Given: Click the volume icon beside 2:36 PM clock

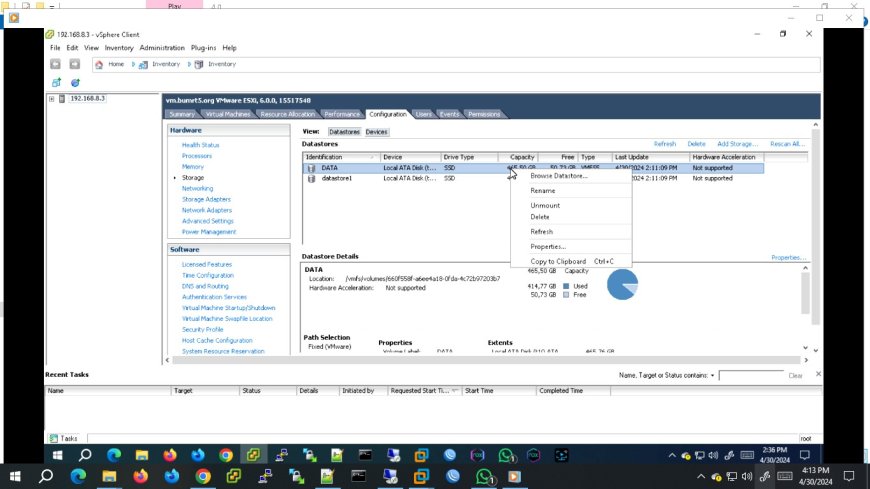Looking at the screenshot, I should [714, 456].
